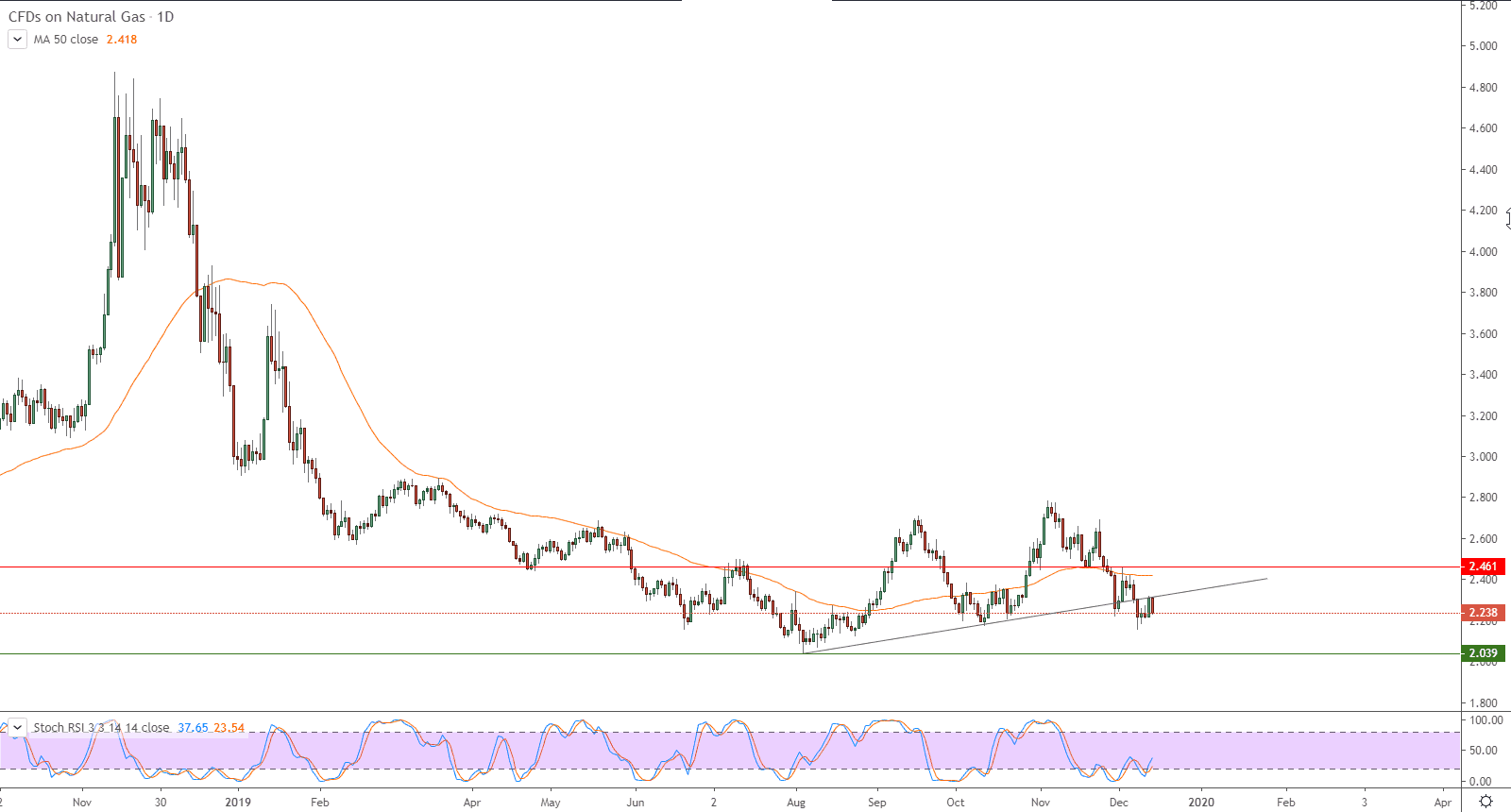Click Stoch RSI orange value 23.54

coord(229,728)
